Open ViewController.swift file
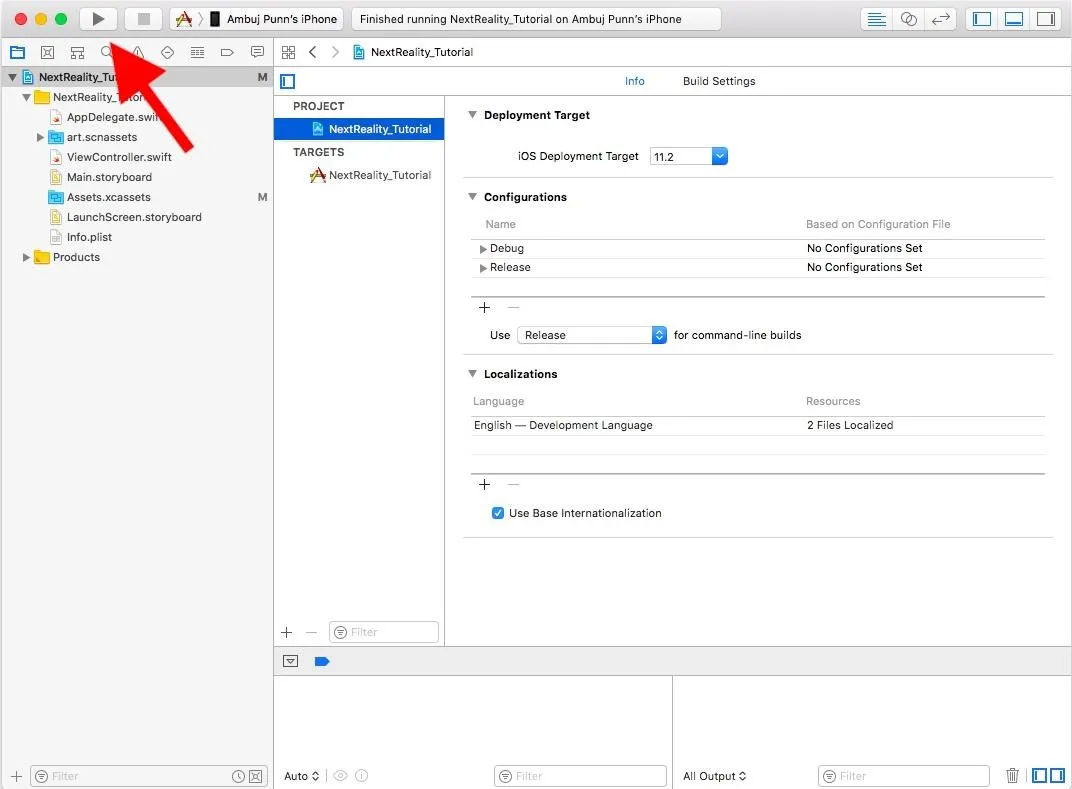1072x789 pixels. 119,157
